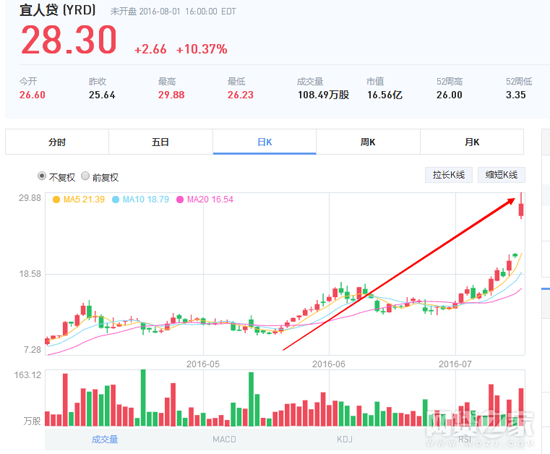The image size is (550, 454).
Task: Click the current price 28.30
Action: point(69,40)
